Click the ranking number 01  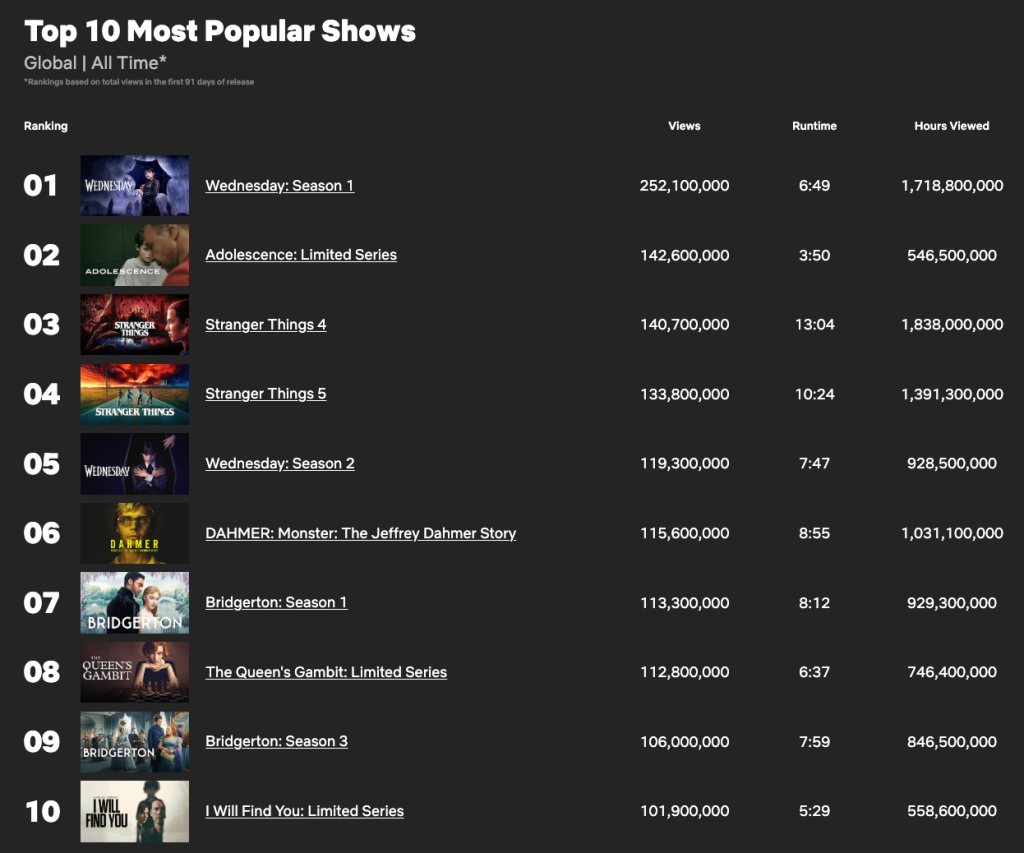point(40,185)
